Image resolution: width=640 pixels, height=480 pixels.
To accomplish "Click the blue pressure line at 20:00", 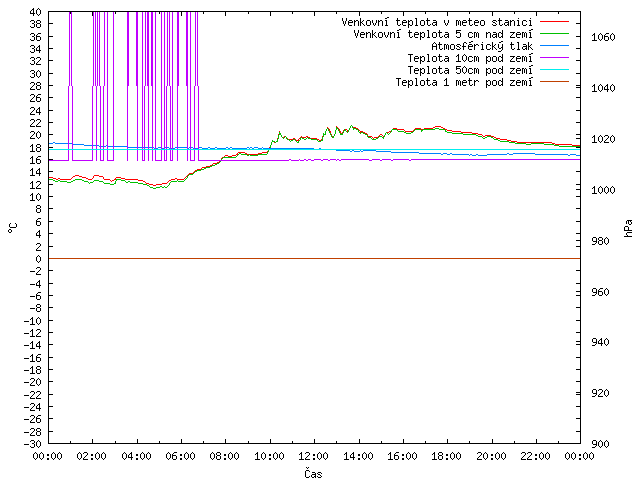I will (x=492, y=155).
